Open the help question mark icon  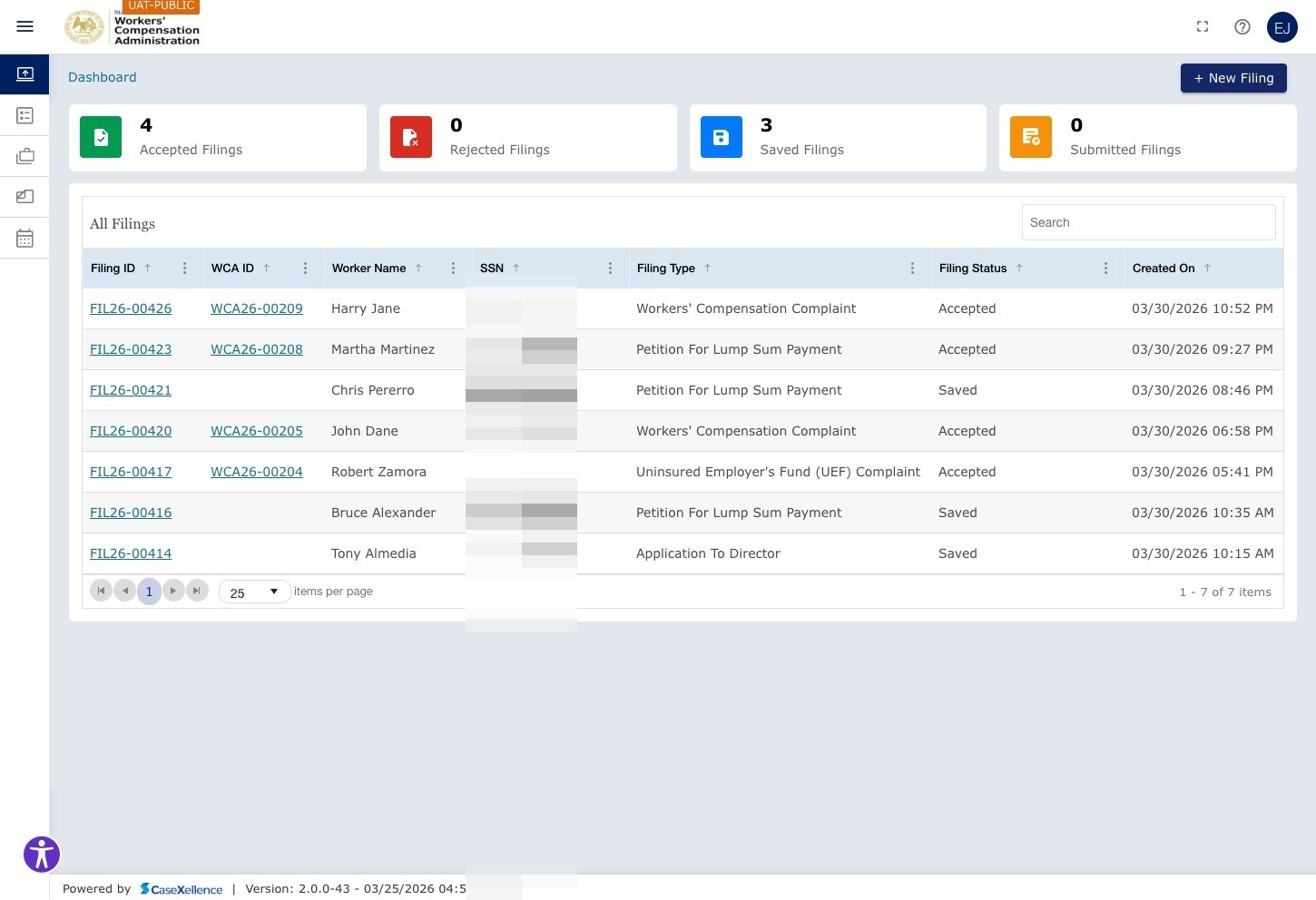click(x=1242, y=26)
